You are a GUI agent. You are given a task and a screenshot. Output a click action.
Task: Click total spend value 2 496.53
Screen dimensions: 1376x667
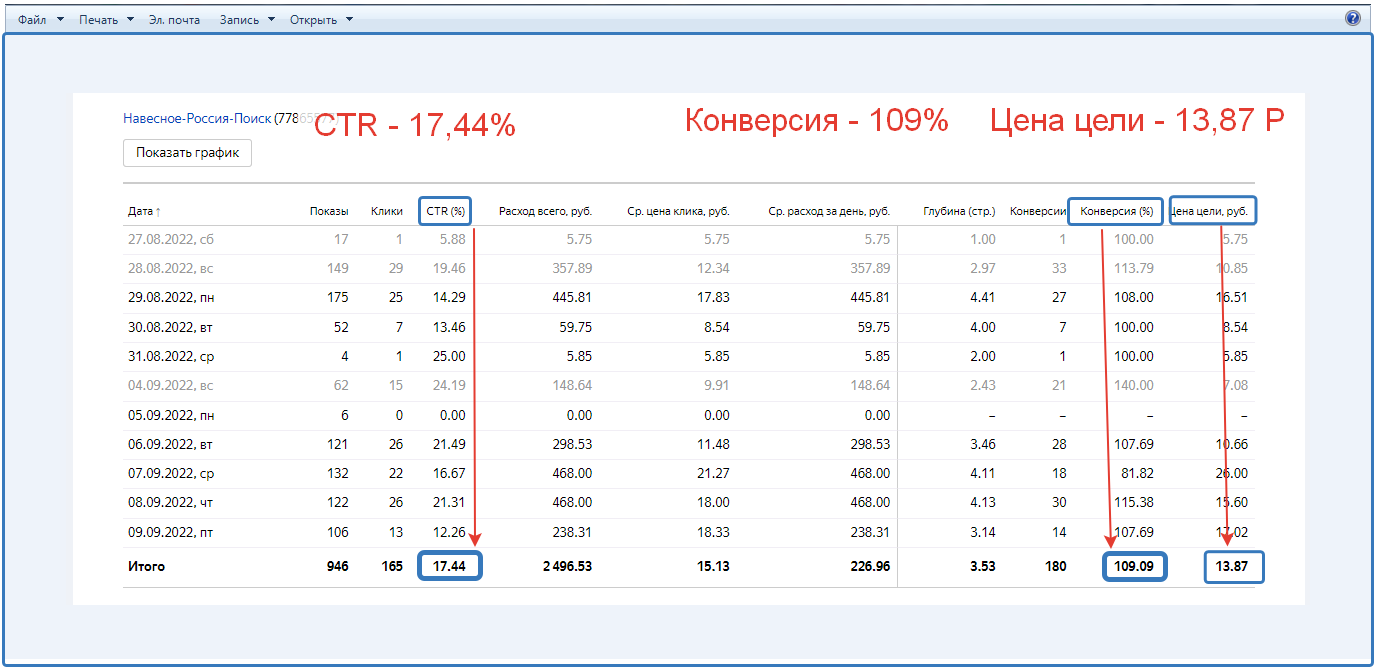click(567, 566)
